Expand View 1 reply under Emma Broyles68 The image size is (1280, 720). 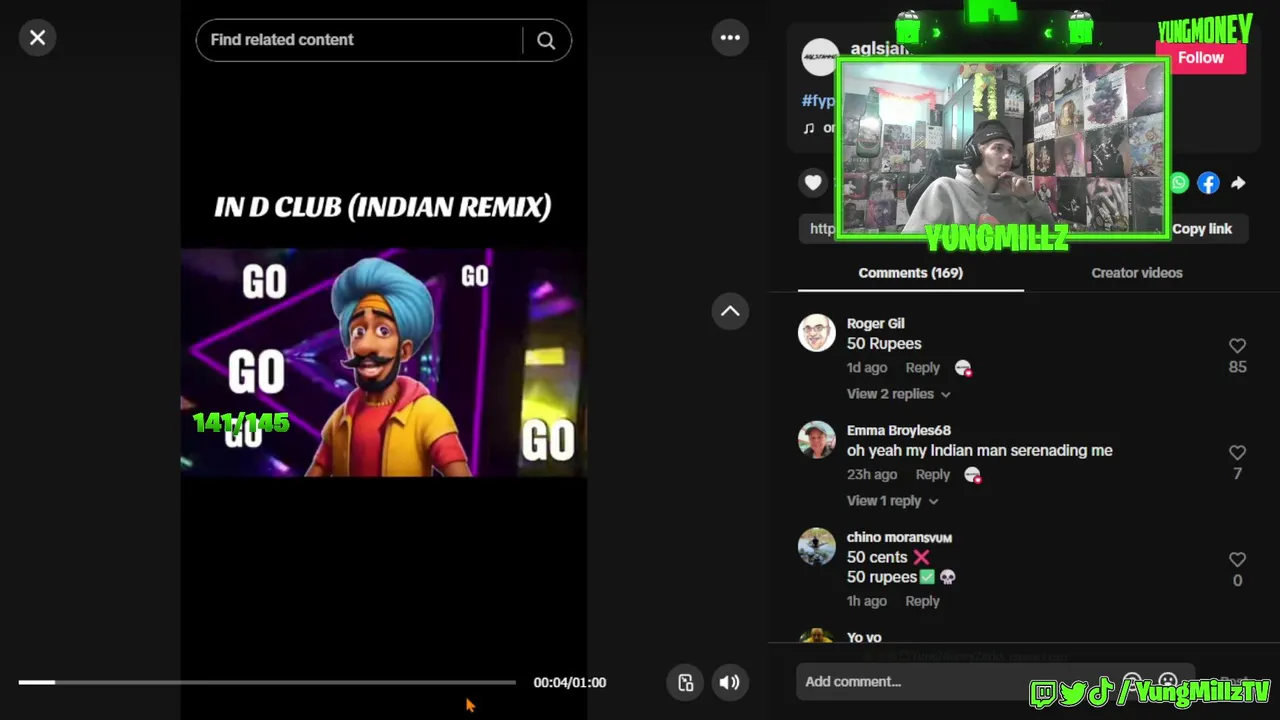coord(892,501)
